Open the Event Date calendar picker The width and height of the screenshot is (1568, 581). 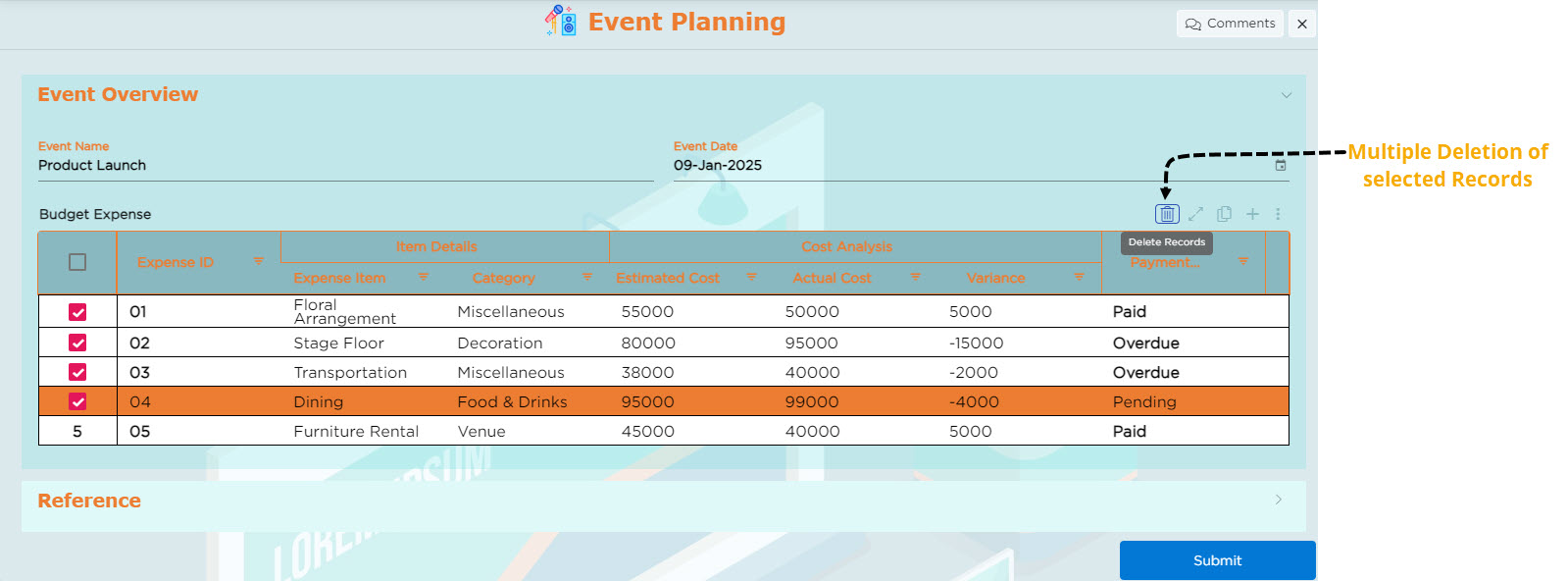click(1280, 166)
